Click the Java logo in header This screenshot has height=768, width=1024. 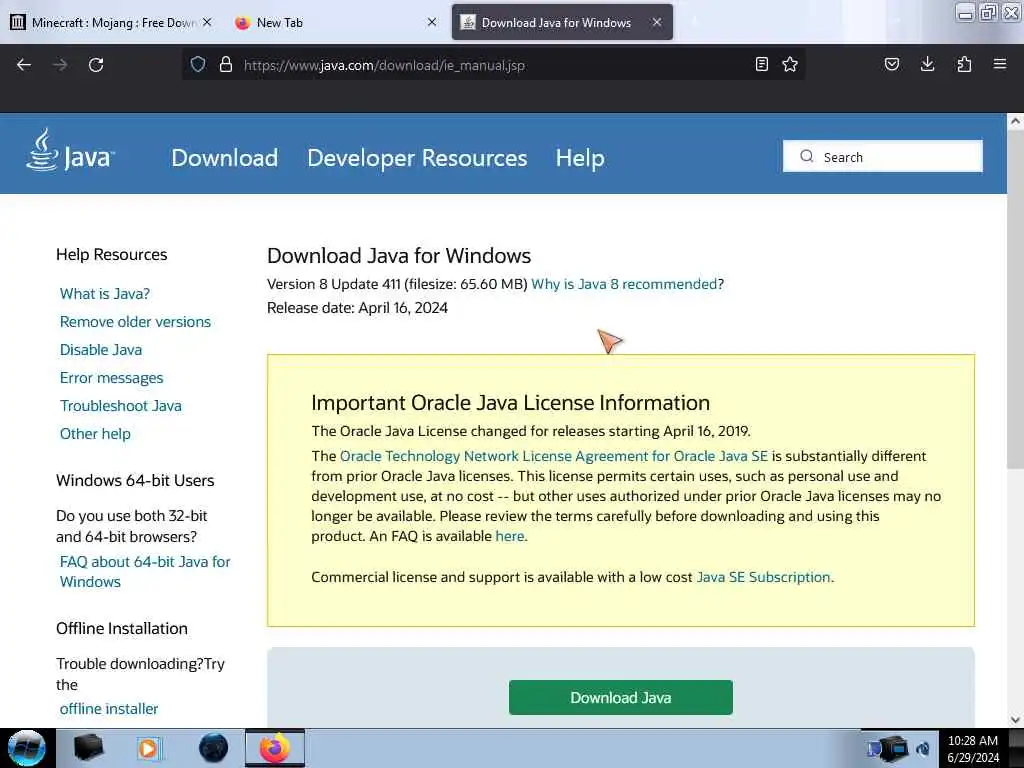[71, 151]
